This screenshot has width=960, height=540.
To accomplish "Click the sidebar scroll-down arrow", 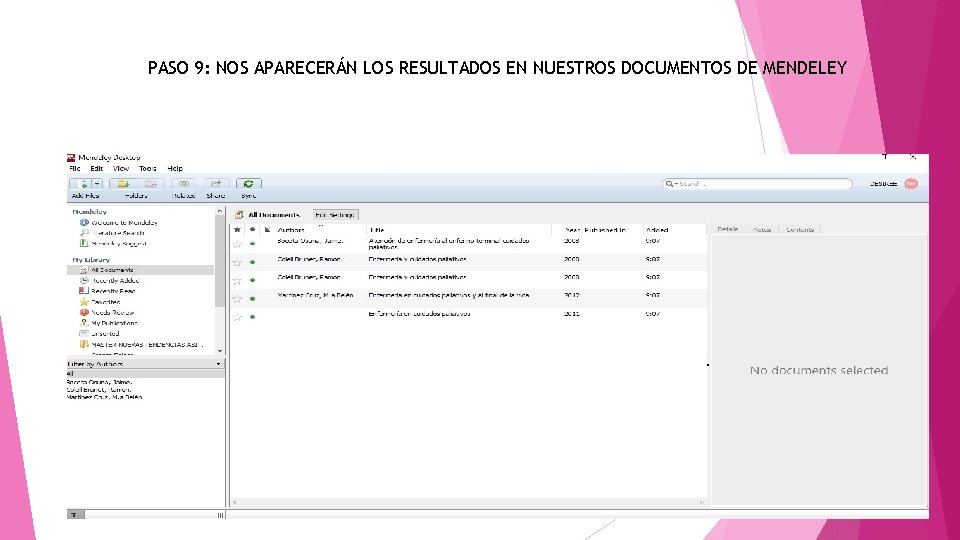I will click(x=220, y=351).
